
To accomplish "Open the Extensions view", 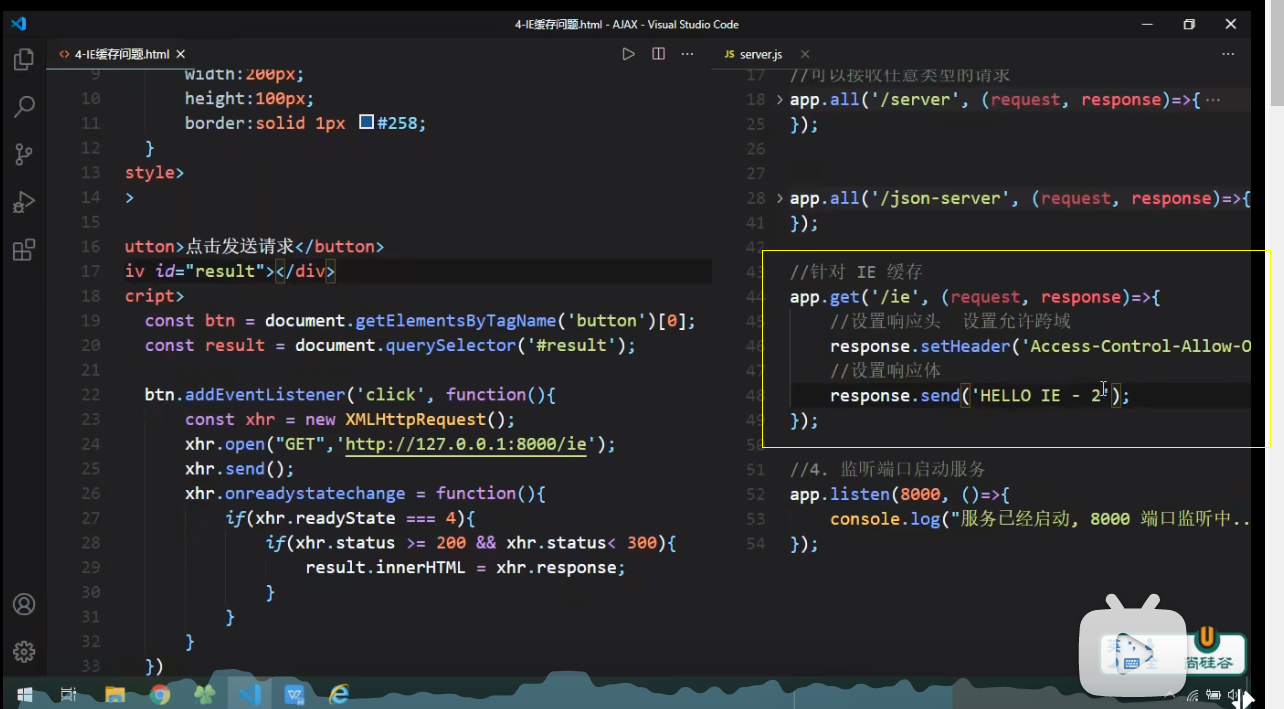I will 24,249.
